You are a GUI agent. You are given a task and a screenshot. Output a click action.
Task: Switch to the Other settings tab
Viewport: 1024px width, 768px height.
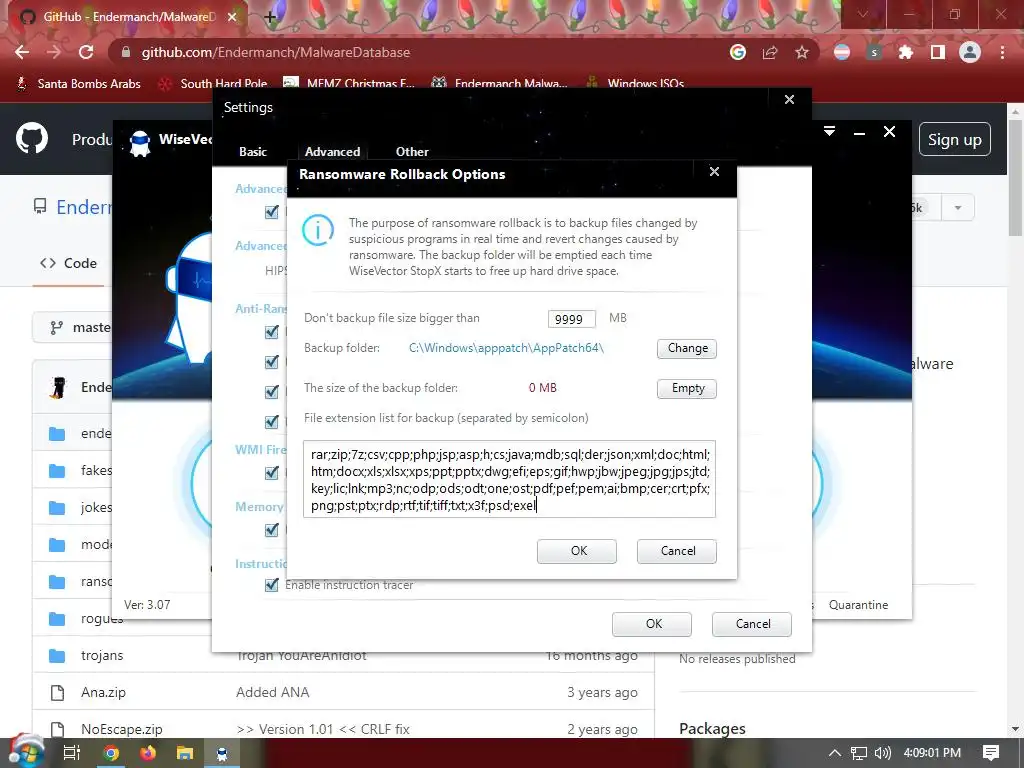(x=412, y=152)
